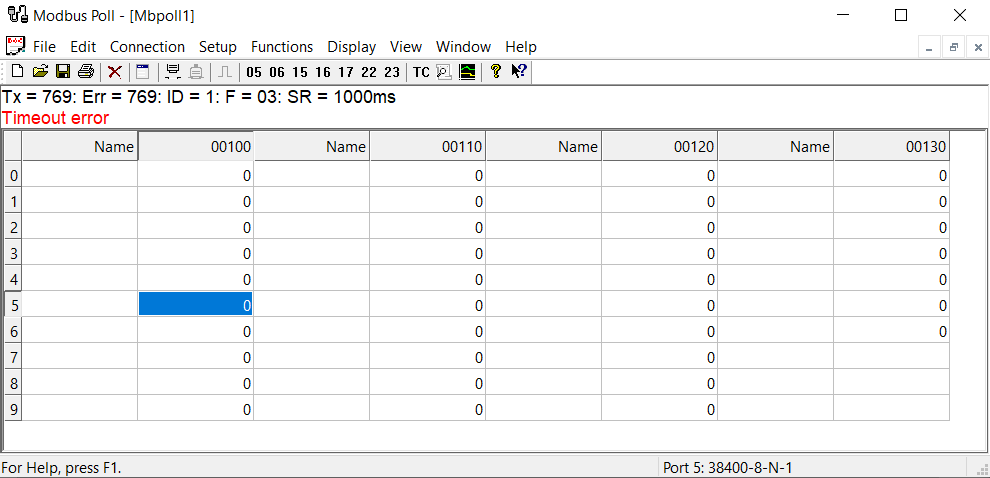Click function 05 toolbar button
Viewport: 990px width, 478px height.
[253, 72]
